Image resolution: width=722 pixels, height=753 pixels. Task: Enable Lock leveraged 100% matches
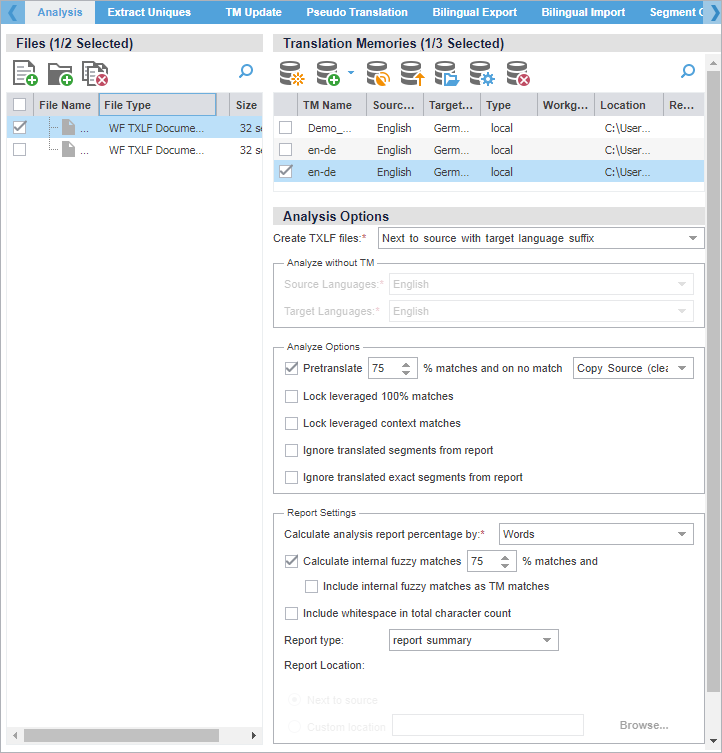(x=292, y=397)
